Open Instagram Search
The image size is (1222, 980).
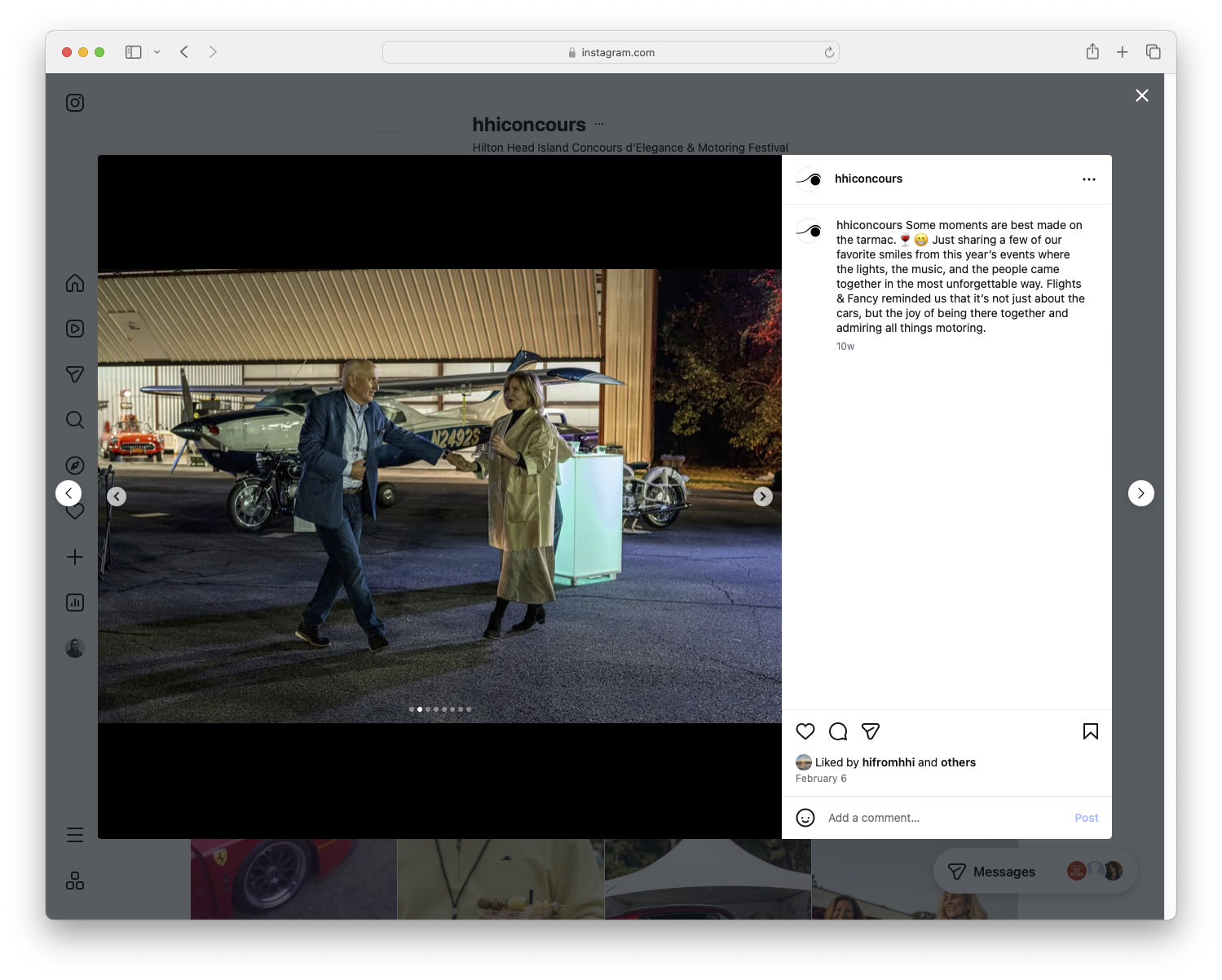[74, 420]
